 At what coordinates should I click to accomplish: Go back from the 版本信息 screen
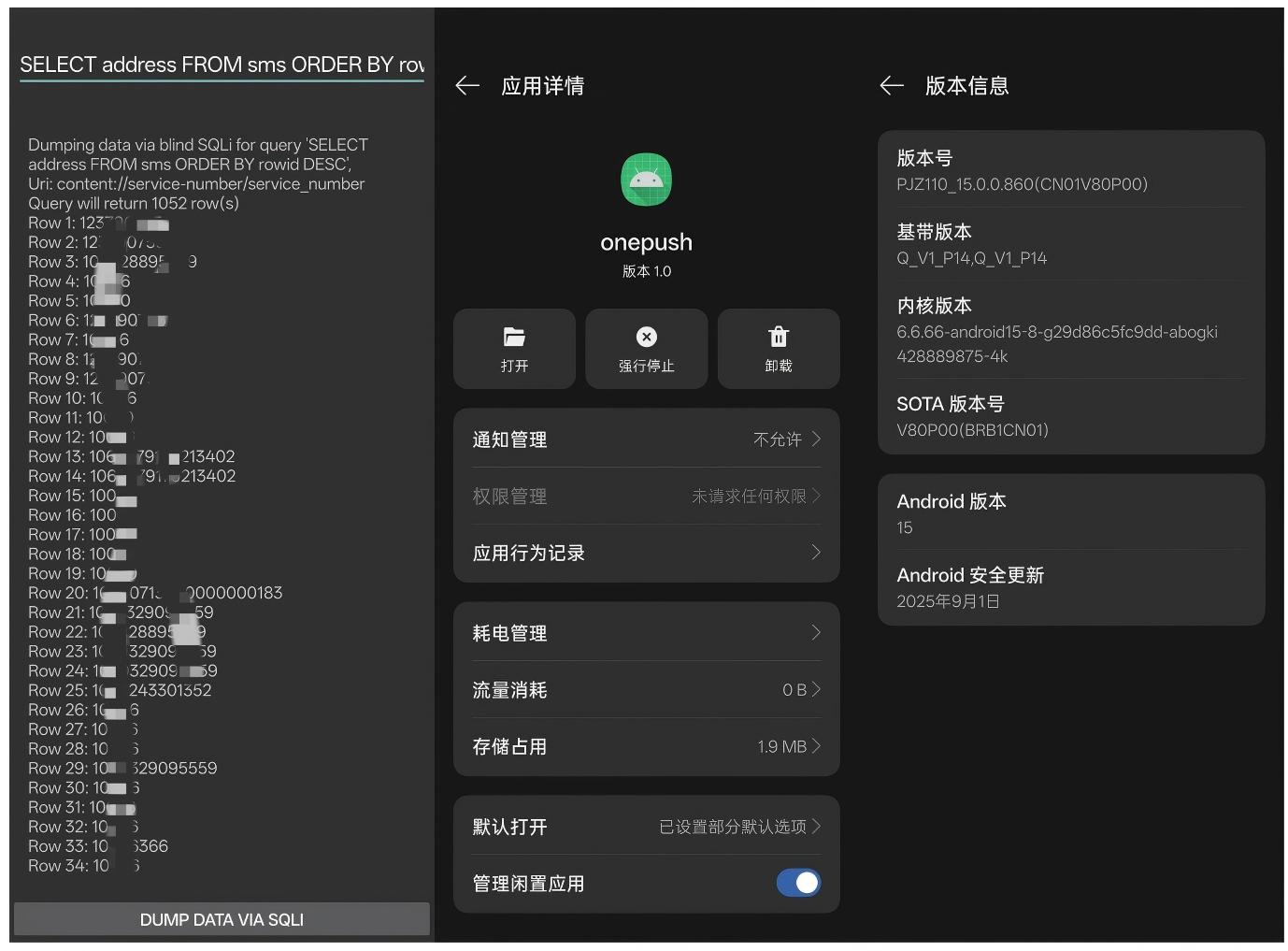[892, 86]
